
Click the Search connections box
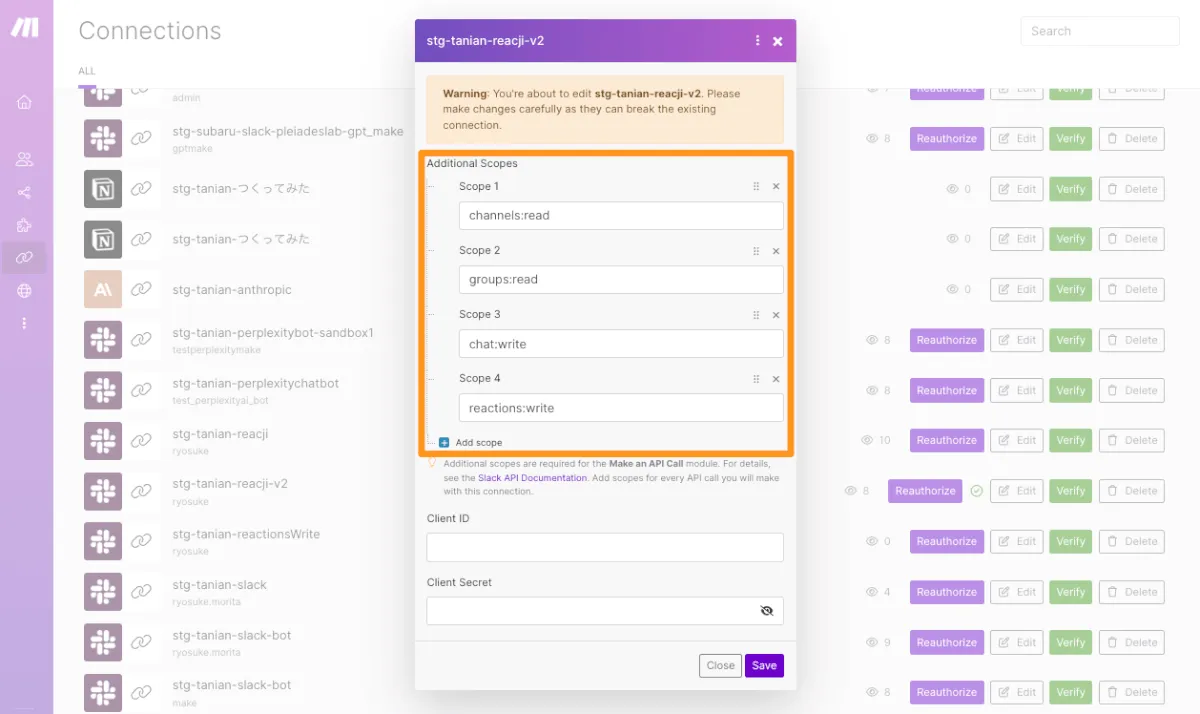point(1099,31)
